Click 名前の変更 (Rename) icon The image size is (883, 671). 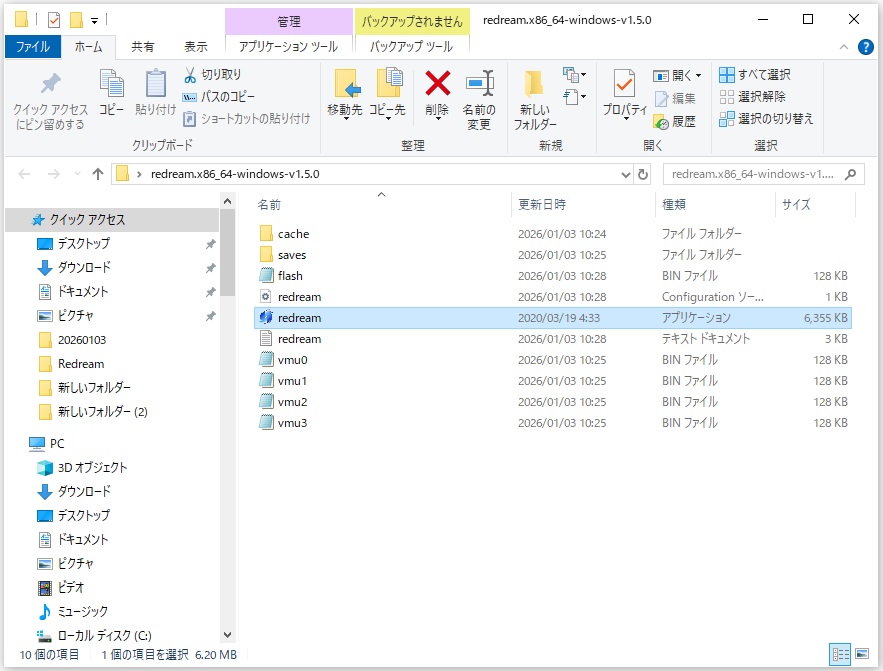point(480,83)
